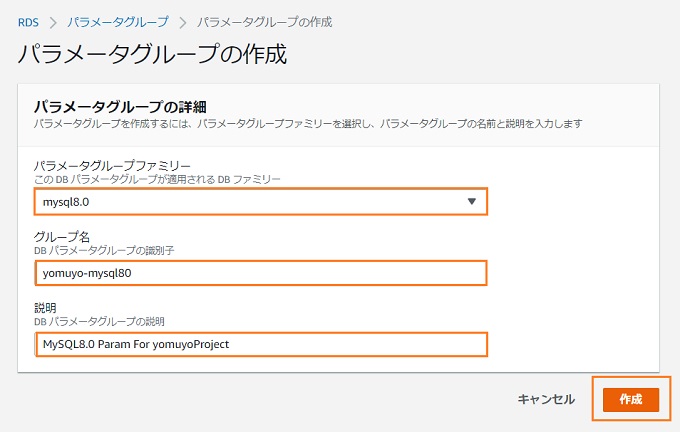Focus the yomuyo-mysql80 group name field
The height and width of the screenshot is (432, 680).
(x=261, y=273)
